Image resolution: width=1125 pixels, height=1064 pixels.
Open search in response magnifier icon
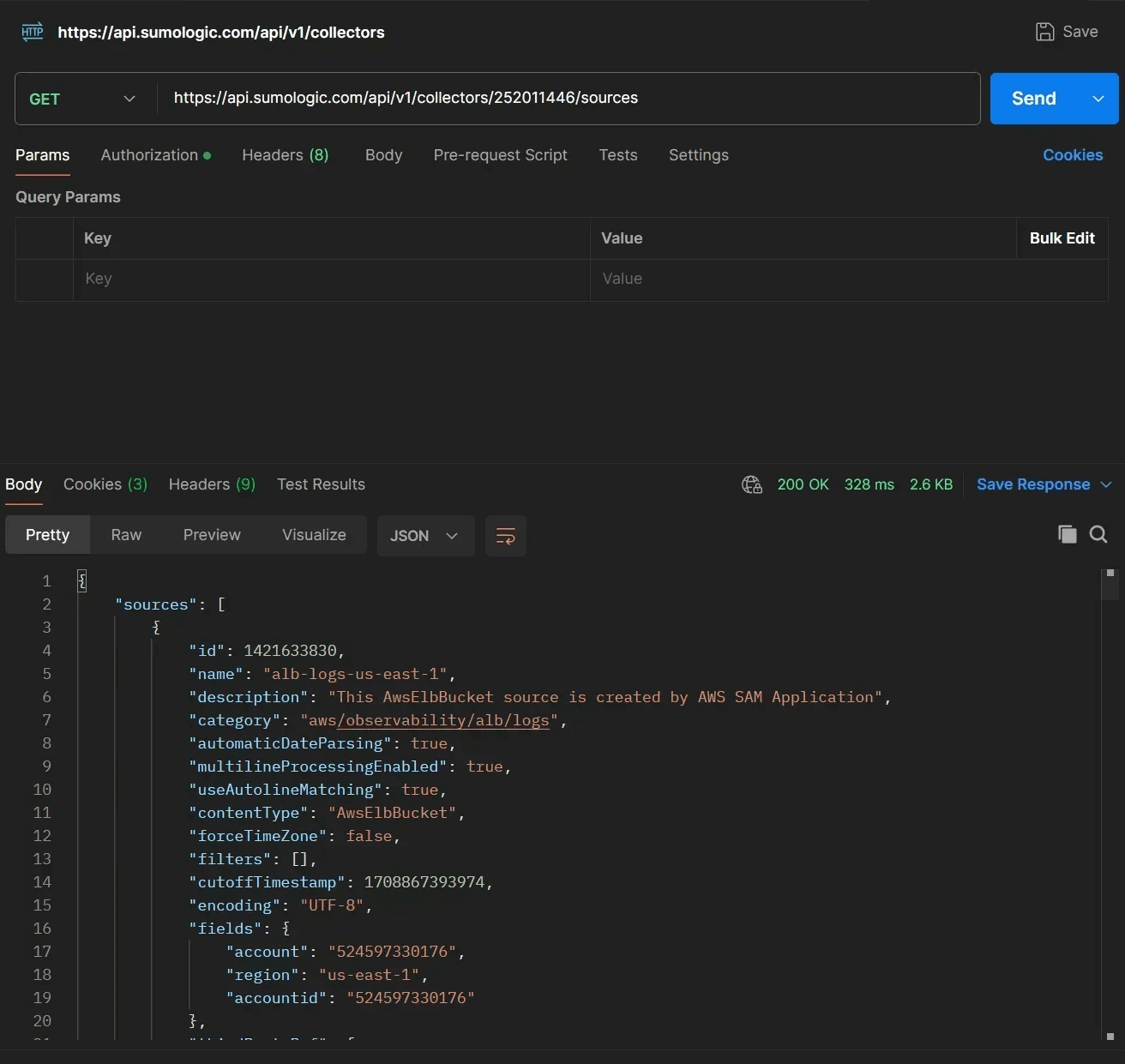pyautogui.click(x=1098, y=534)
